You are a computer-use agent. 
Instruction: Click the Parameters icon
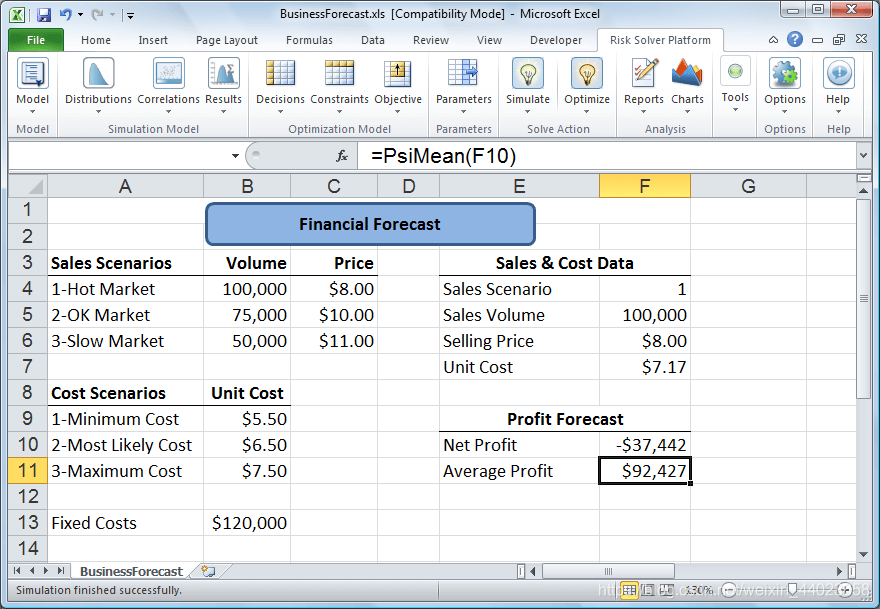pyautogui.click(x=463, y=73)
